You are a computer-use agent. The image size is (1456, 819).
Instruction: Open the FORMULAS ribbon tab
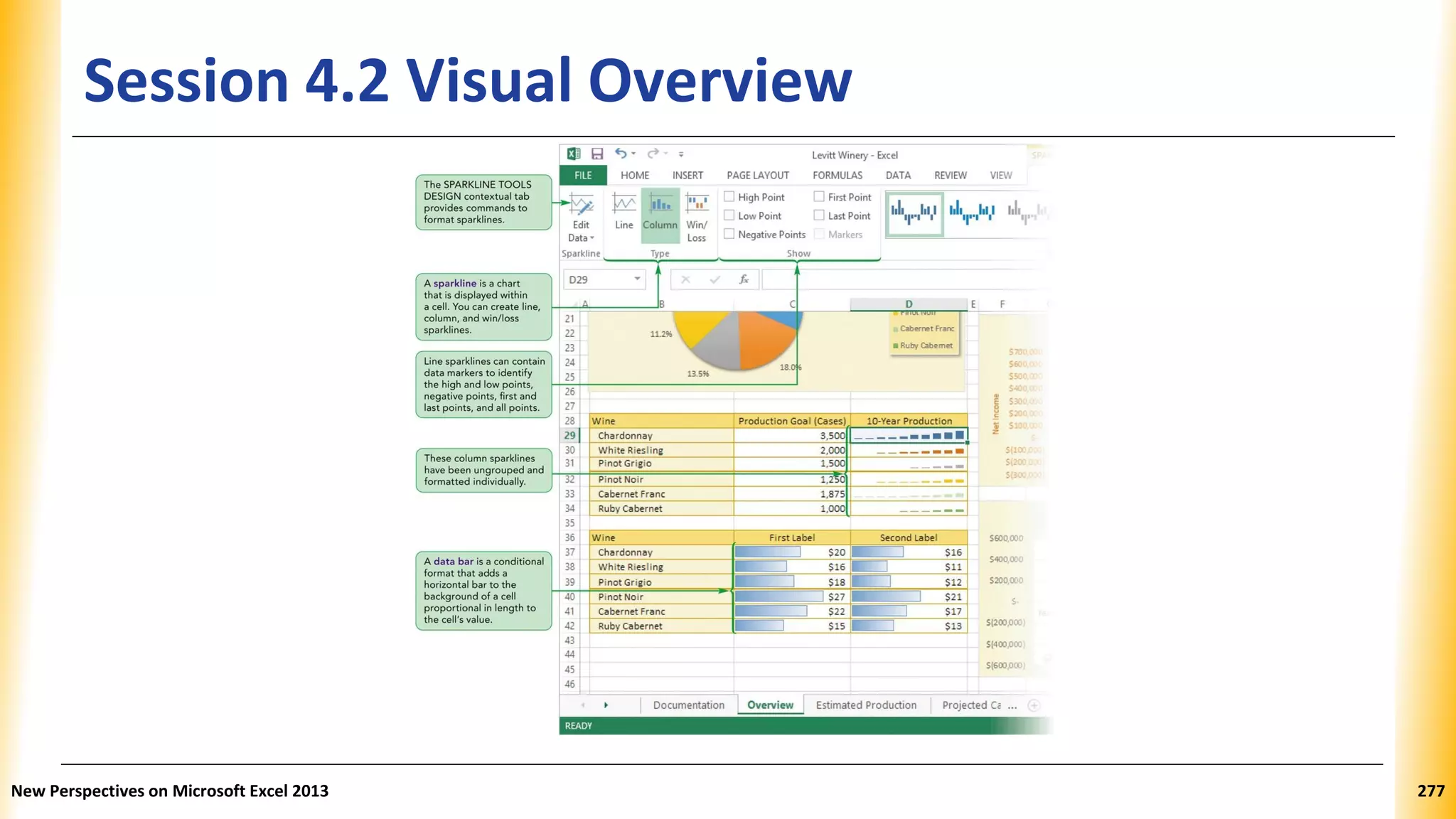[x=837, y=175]
